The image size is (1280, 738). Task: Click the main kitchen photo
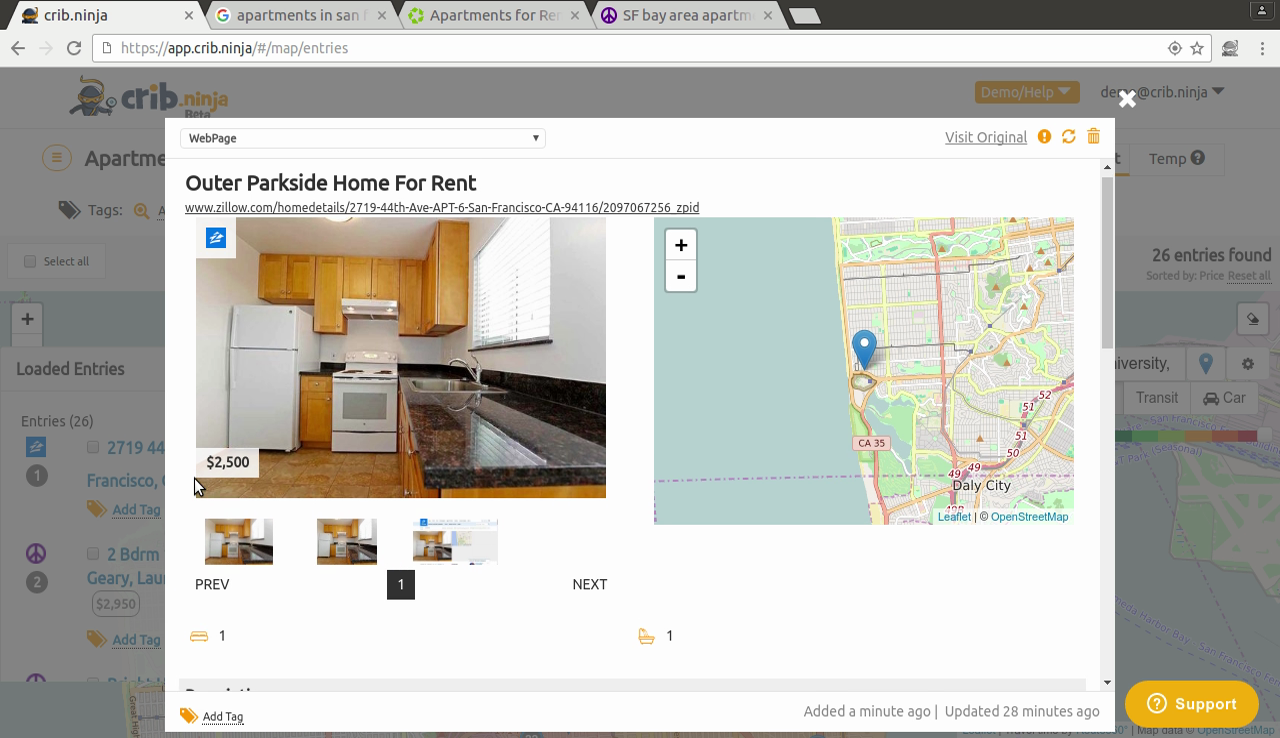click(x=401, y=357)
